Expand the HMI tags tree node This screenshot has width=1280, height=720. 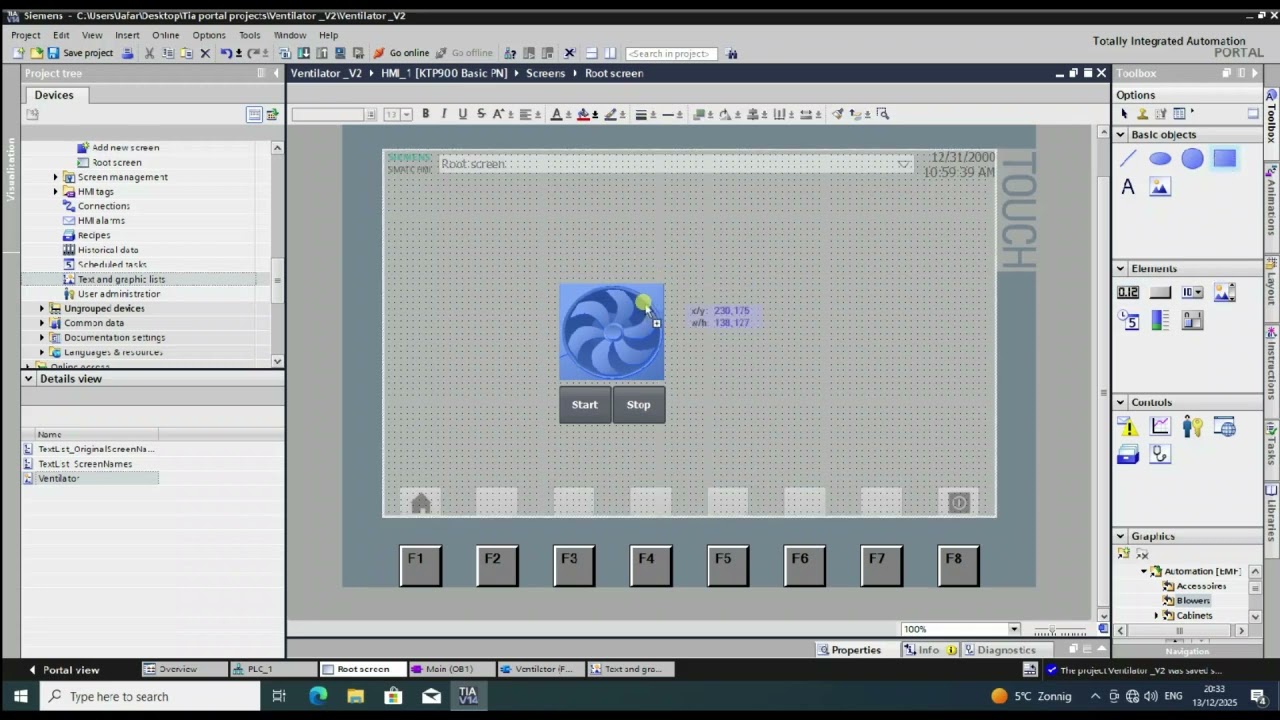(56, 191)
